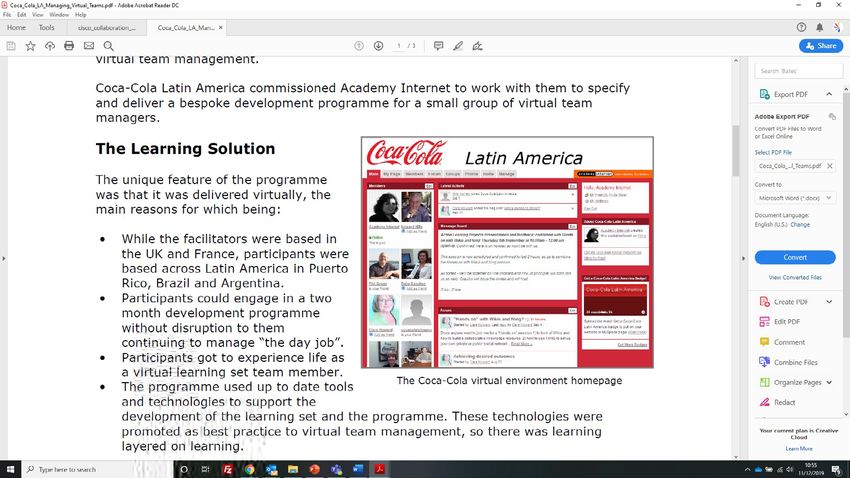Open the View menu
This screenshot has width=850, height=478.
tap(37, 15)
